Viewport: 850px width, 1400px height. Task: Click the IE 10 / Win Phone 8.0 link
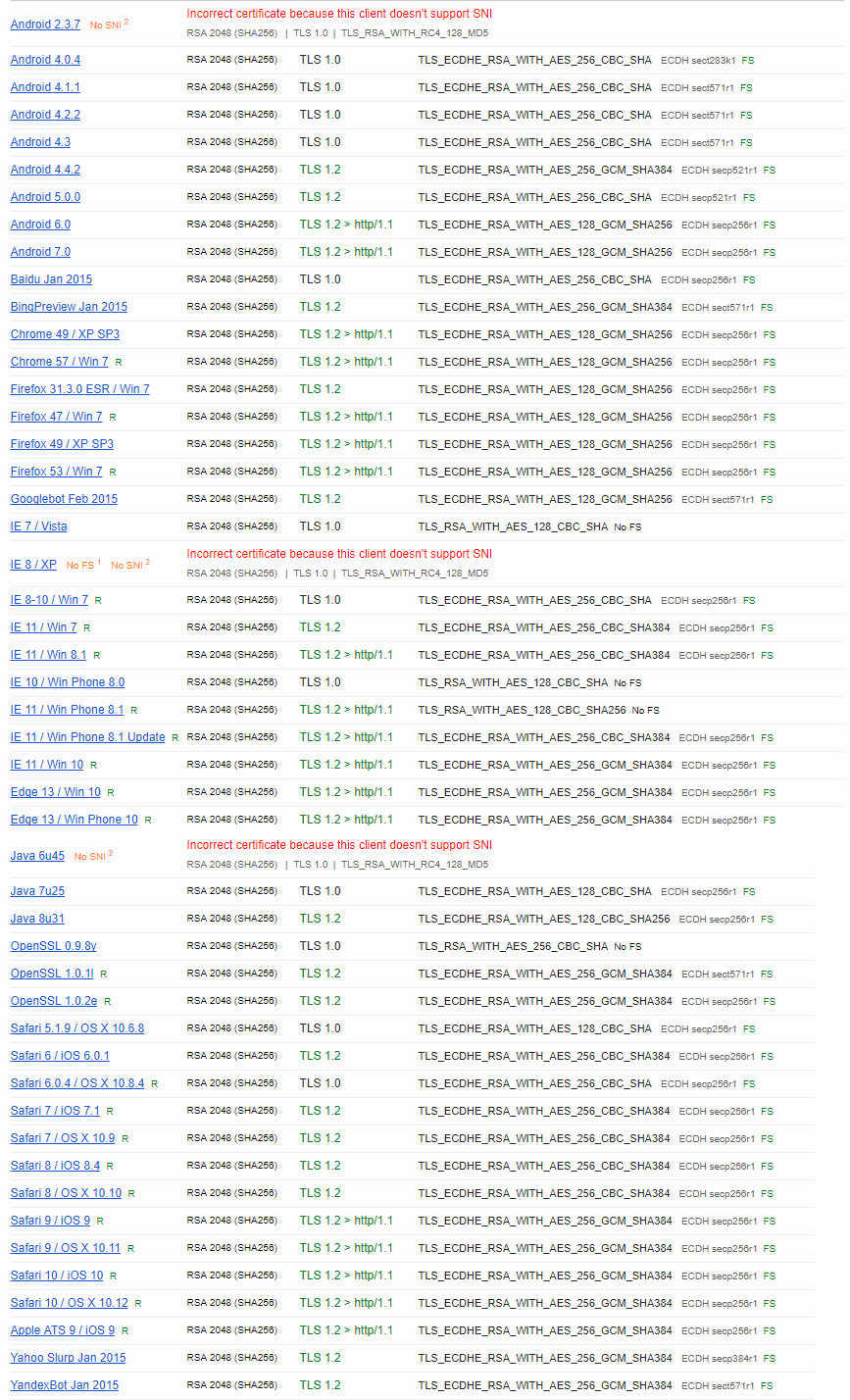click(x=68, y=682)
